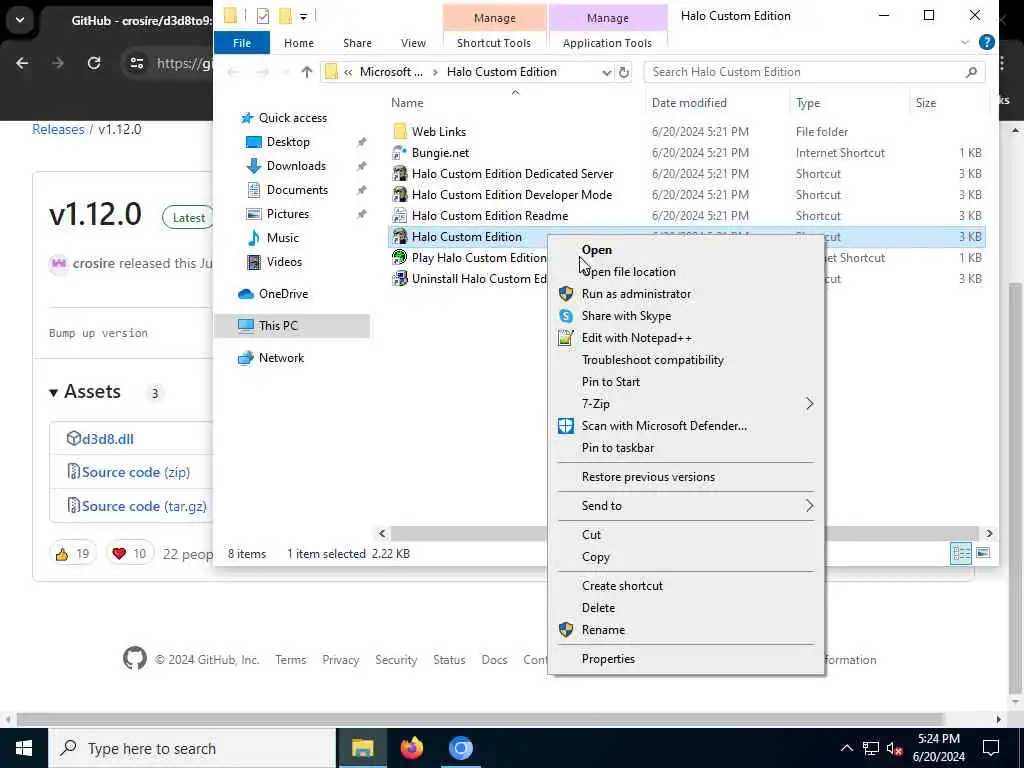This screenshot has height=768, width=1024.
Task: Open Downloads in the navigation pane
Action: point(296,166)
